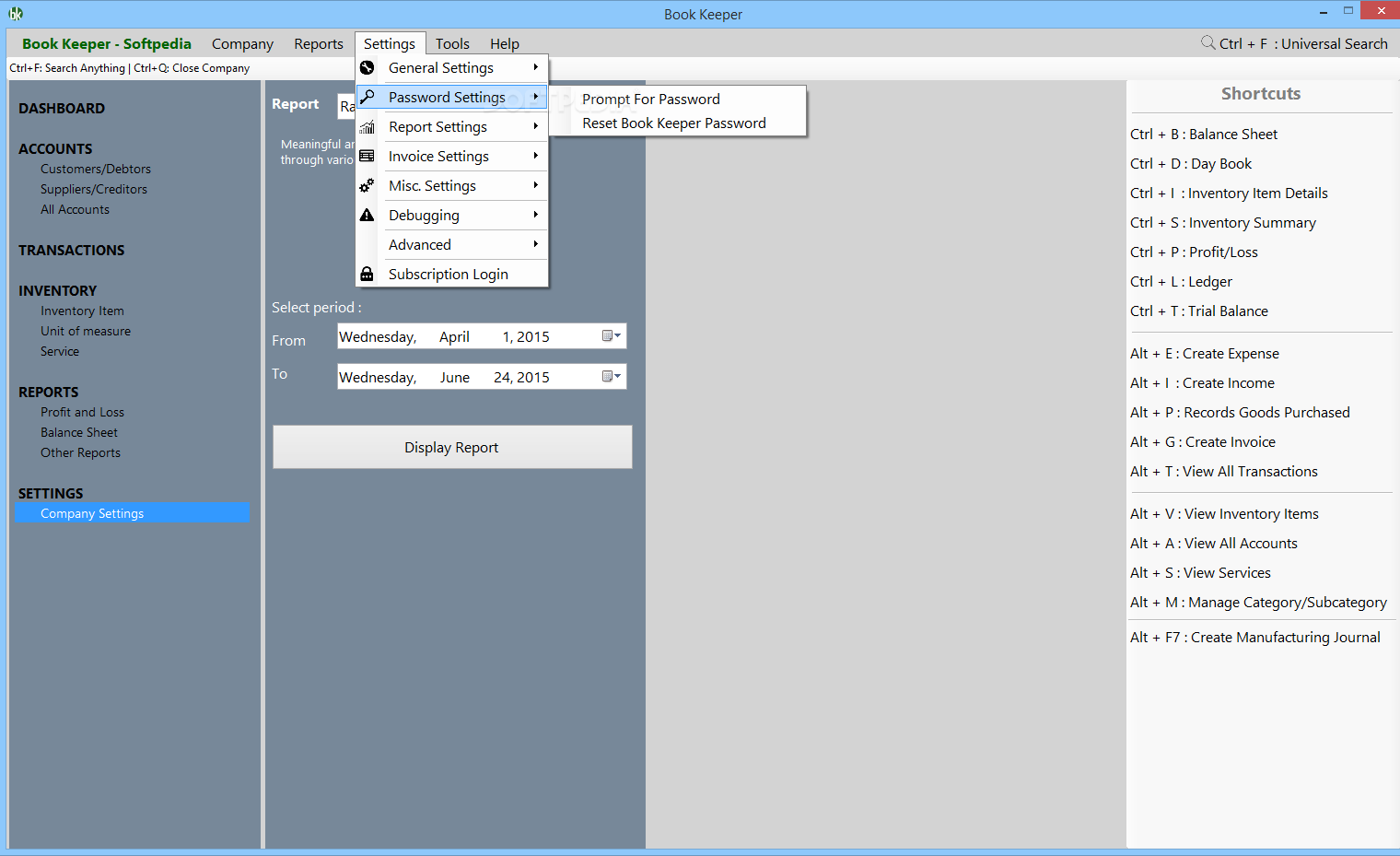Image resolution: width=1400 pixels, height=856 pixels.
Task: Open the Company menu
Action: click(242, 43)
